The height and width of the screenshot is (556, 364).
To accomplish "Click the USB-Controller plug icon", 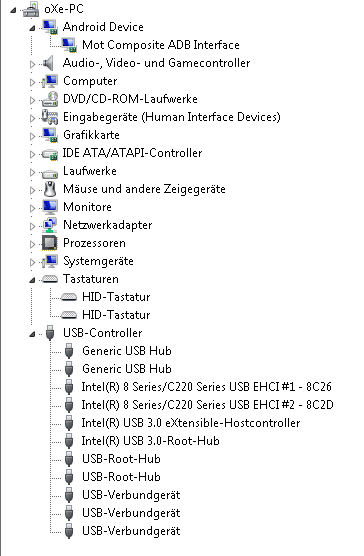I will tap(50, 333).
